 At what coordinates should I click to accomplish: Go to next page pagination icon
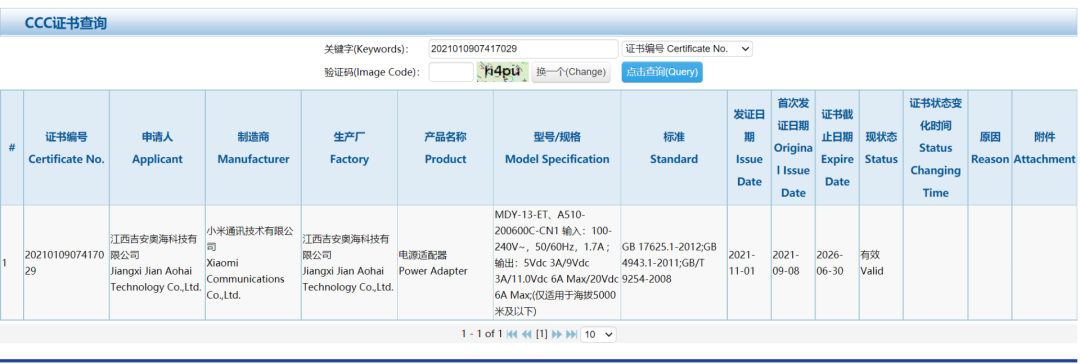(557, 334)
